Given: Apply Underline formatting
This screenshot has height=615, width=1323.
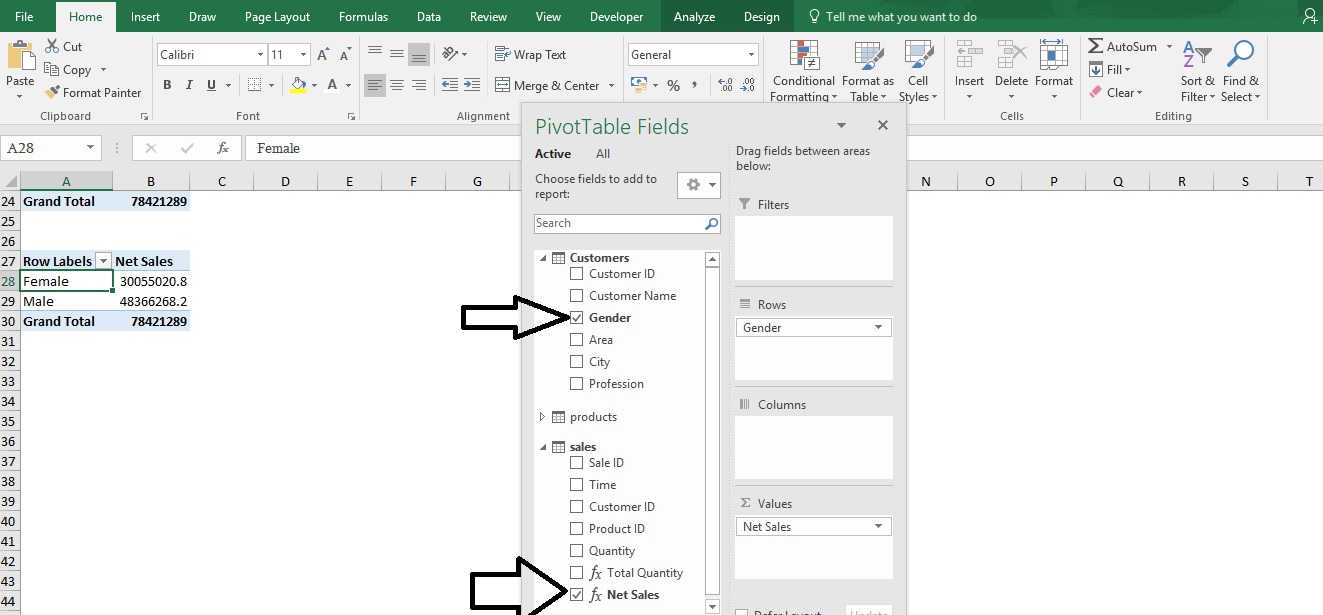Looking at the screenshot, I should click(x=211, y=85).
